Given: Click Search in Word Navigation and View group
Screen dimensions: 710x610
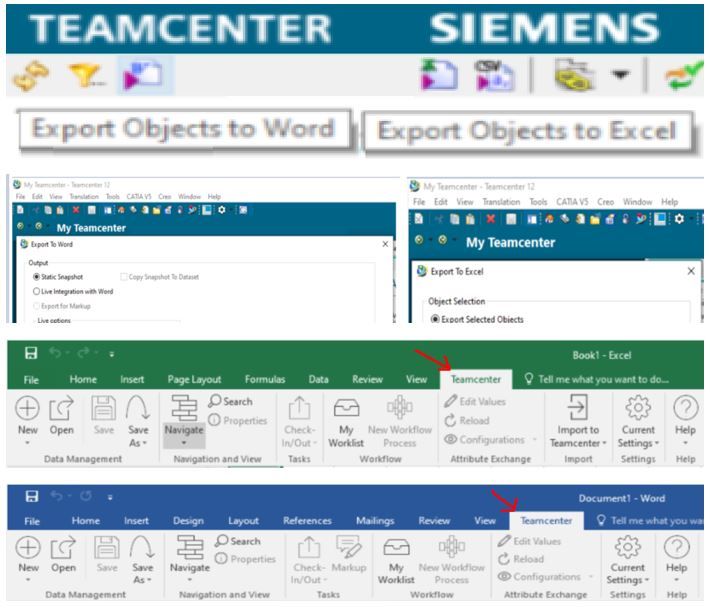Looking at the screenshot, I should (x=238, y=541).
